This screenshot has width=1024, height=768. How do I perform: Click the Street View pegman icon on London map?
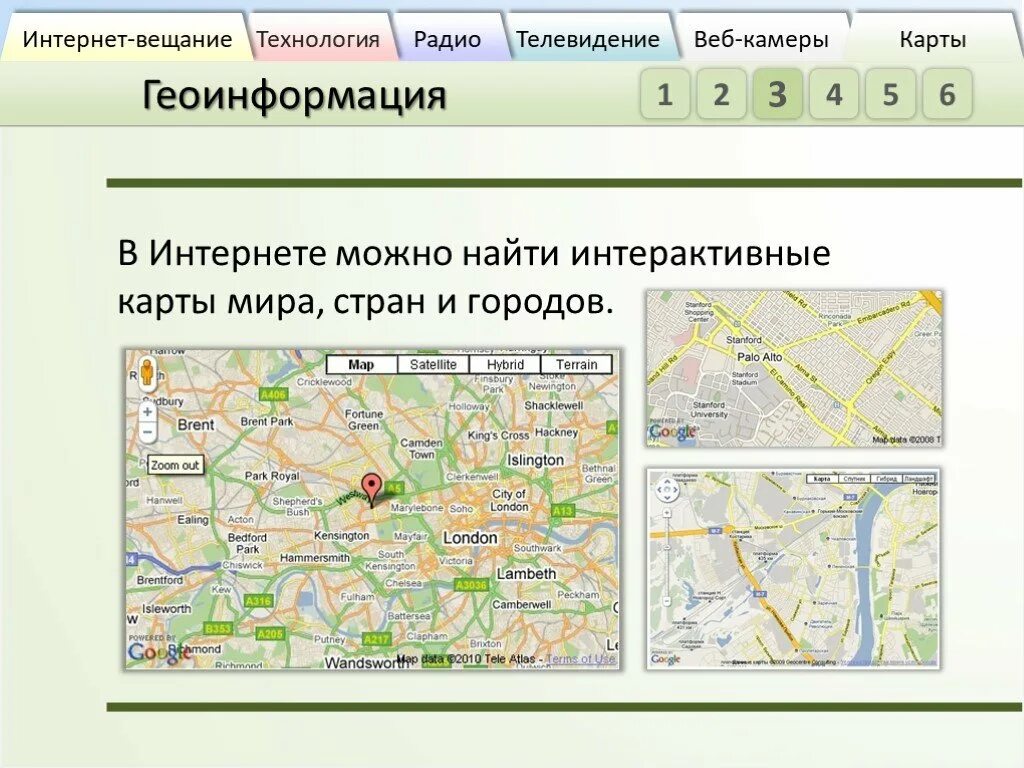coord(148,374)
